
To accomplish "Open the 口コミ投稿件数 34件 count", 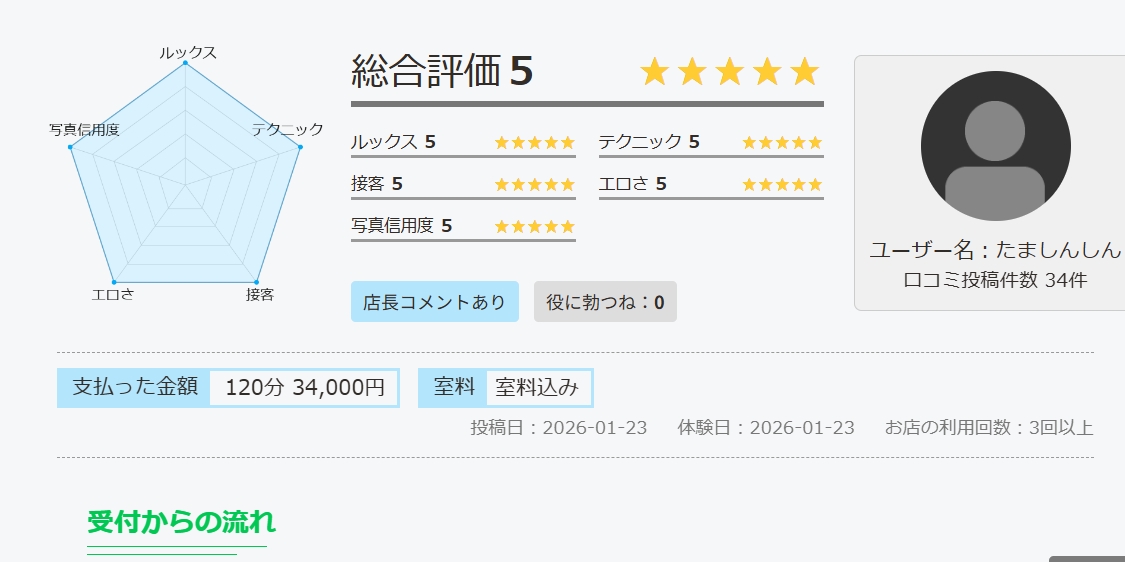I will [994, 280].
